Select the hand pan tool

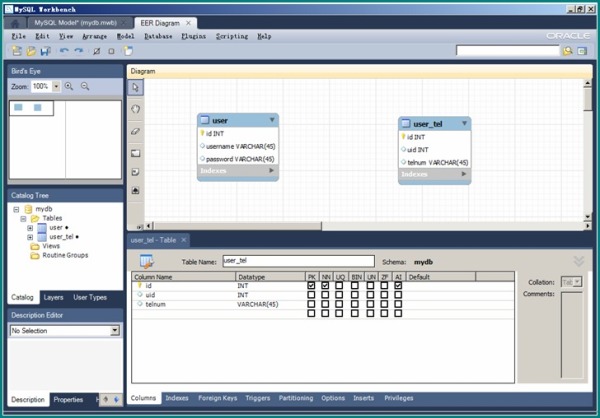pos(135,109)
